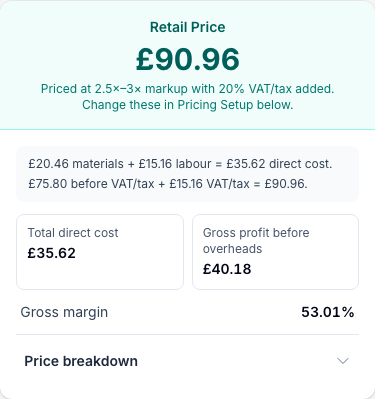Open the Price breakdown section heading
375x399 pixels.
tap(81, 361)
